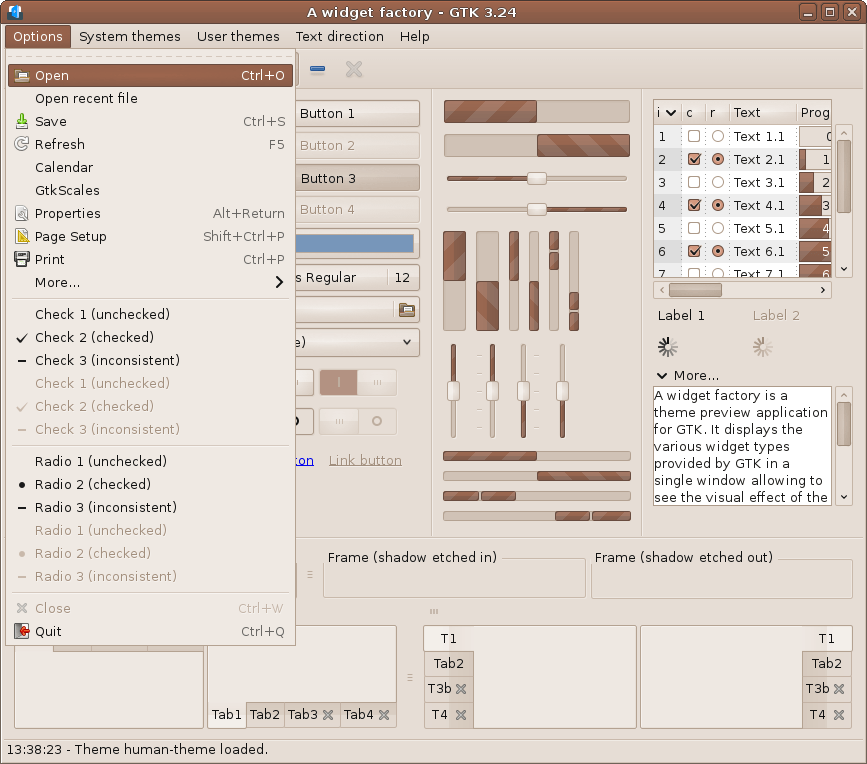The image size is (867, 764).
Task: Select the radio button in the Text 5.1 row
Action: click(718, 228)
